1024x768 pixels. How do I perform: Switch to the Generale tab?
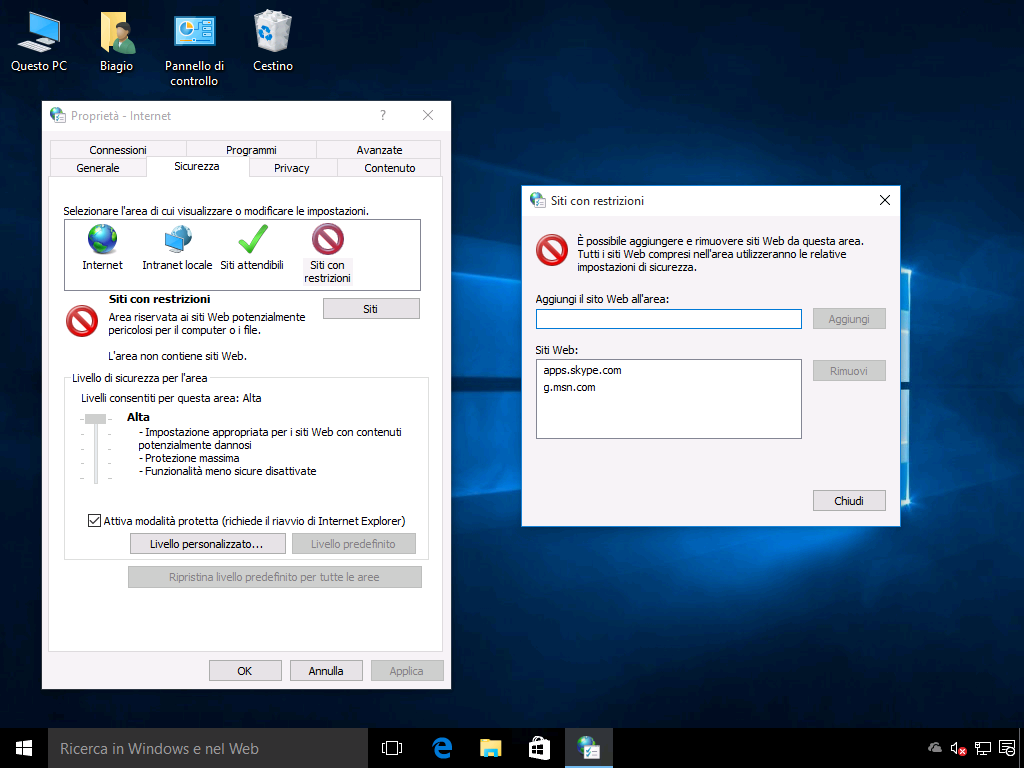coord(98,168)
